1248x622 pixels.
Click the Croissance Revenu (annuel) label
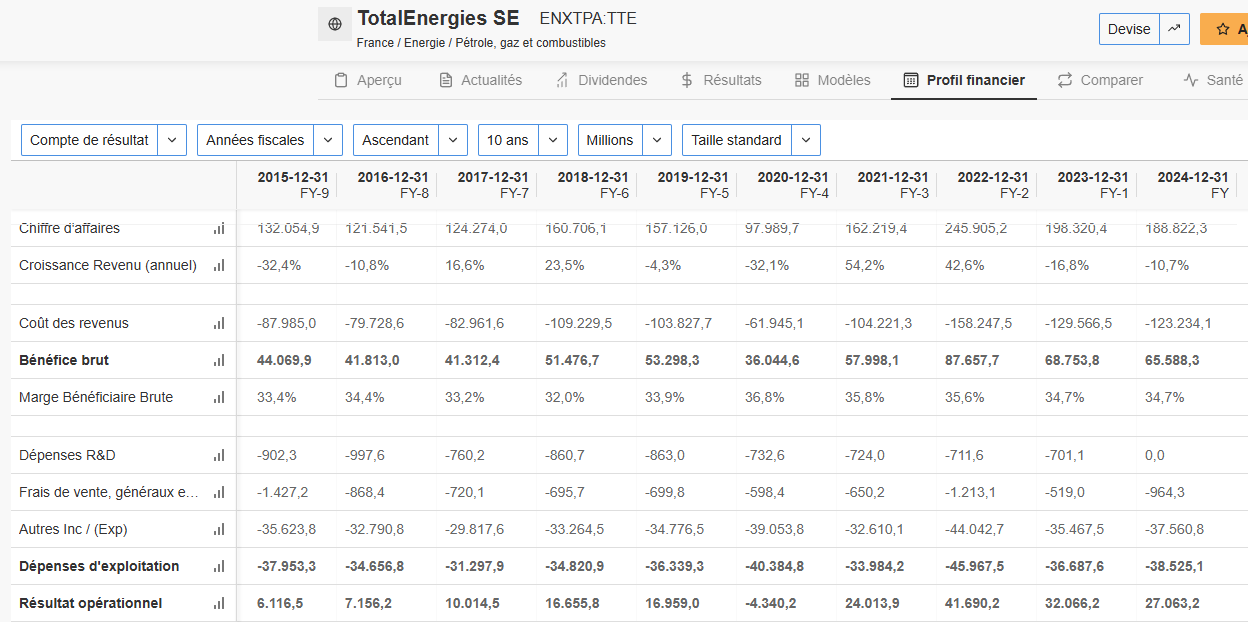(x=108, y=265)
